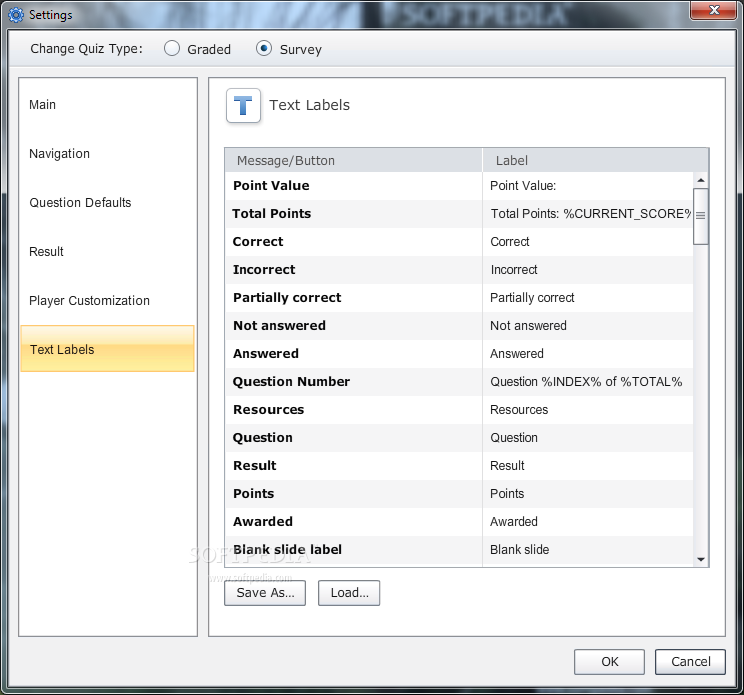Click the scrollbar up arrow in table
This screenshot has height=695, width=744.
coord(700,180)
